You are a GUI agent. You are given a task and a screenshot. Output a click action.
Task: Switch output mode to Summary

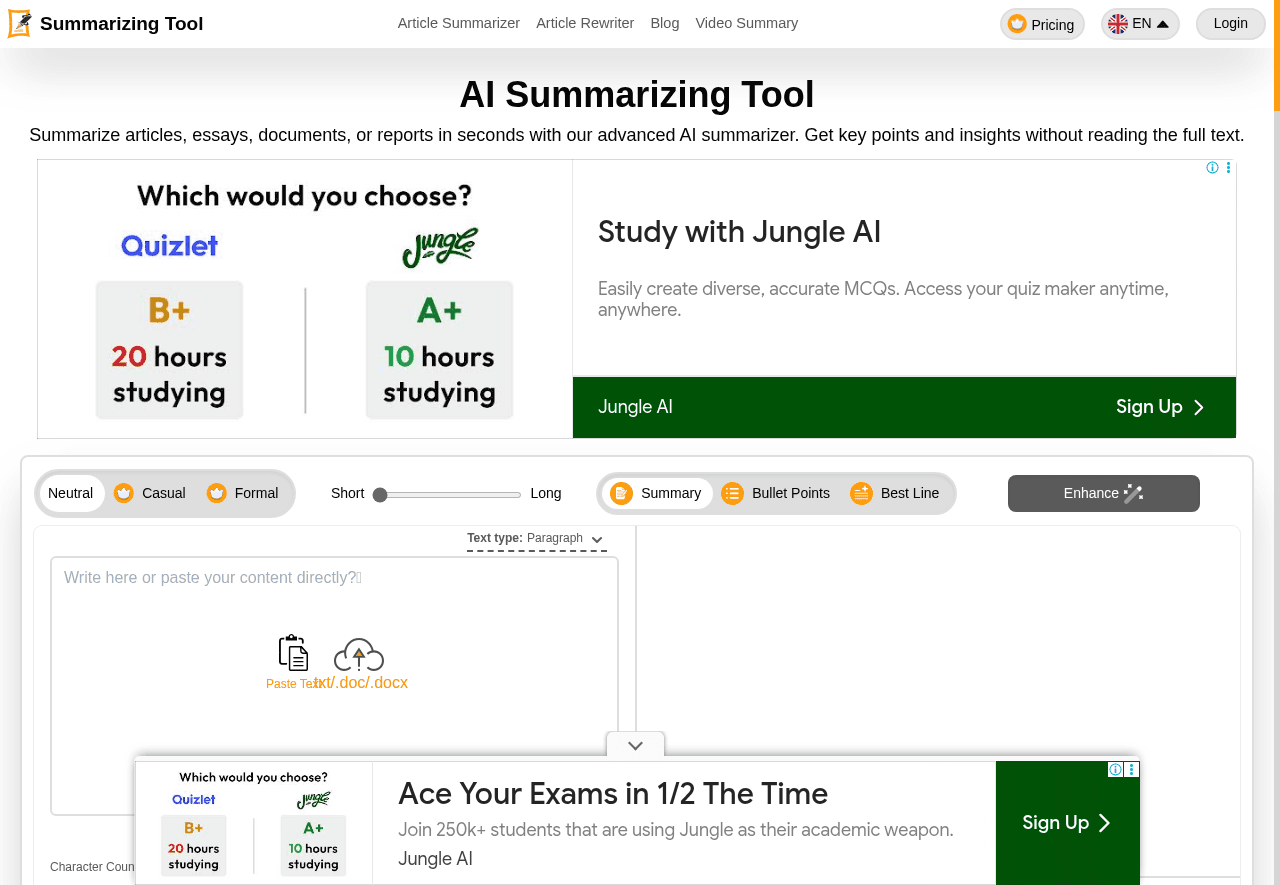pos(657,492)
